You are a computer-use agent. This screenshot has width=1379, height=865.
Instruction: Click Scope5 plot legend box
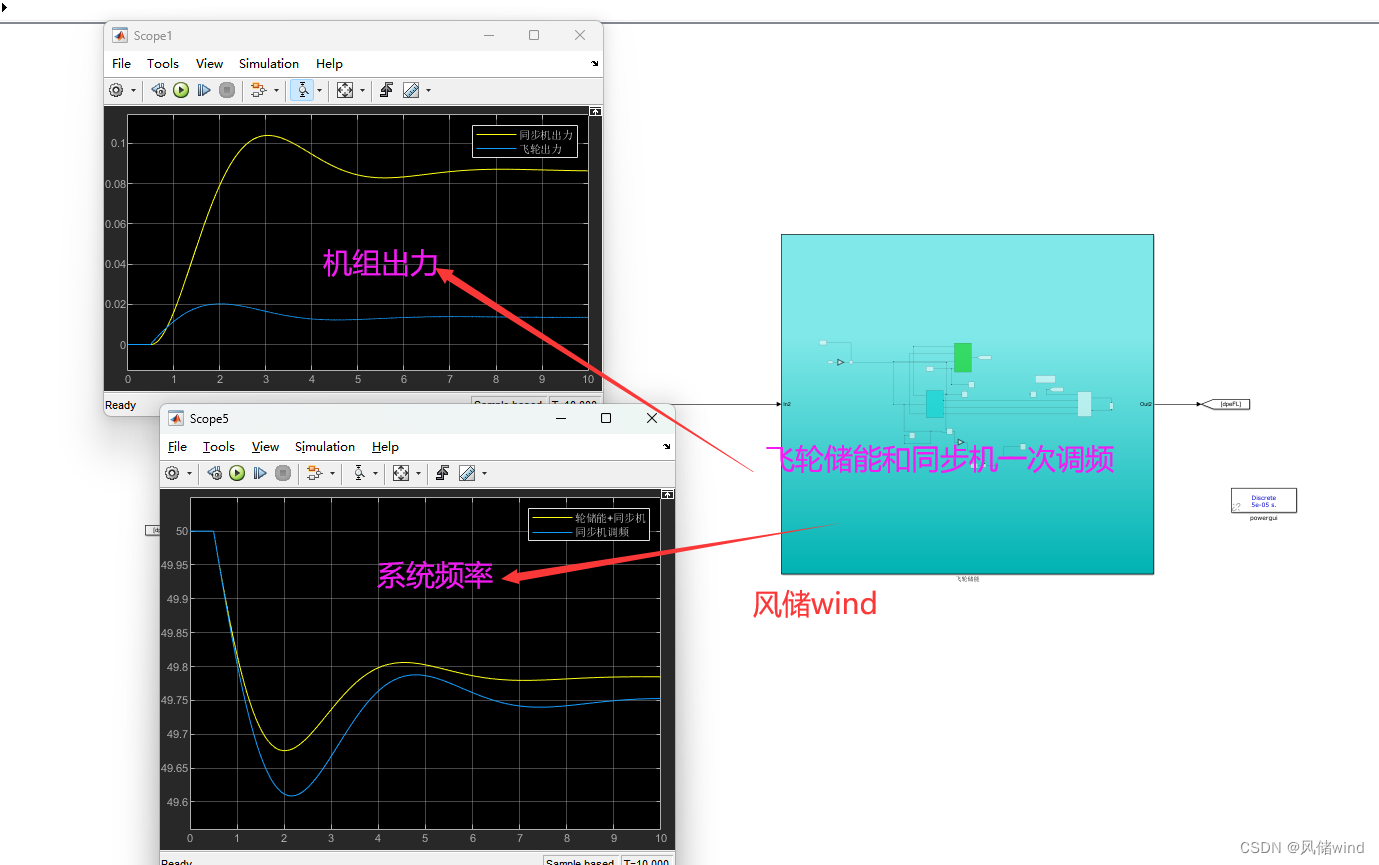pos(589,525)
